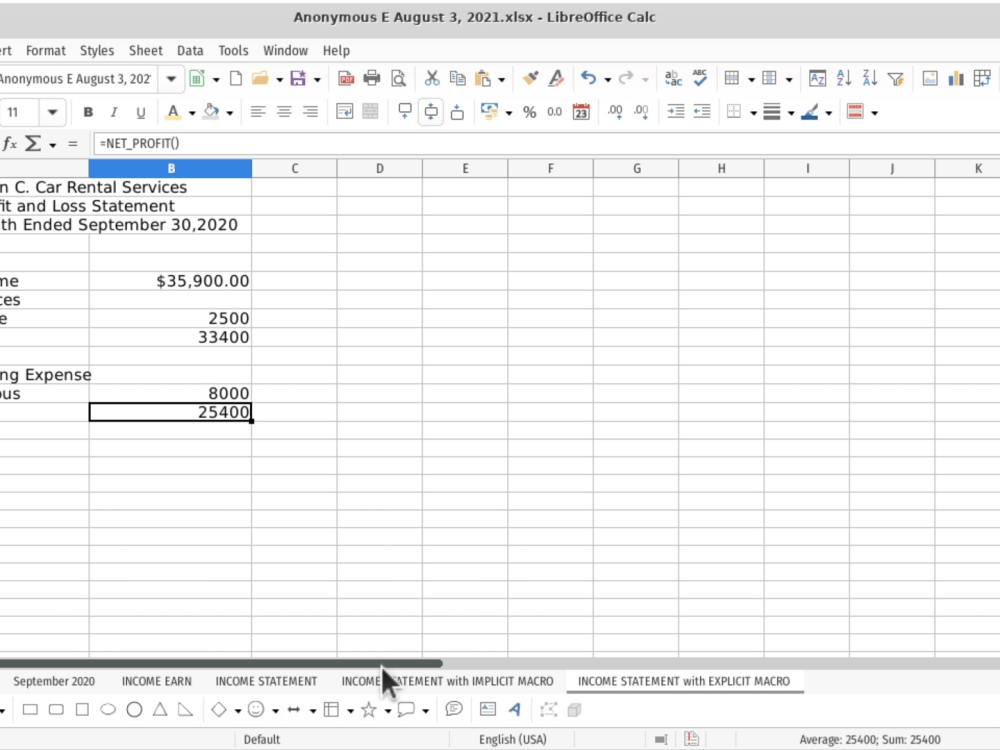The width and height of the screenshot is (1000, 750).
Task: Expand Paste options dropdown arrow
Action: pyautogui.click(x=501, y=80)
